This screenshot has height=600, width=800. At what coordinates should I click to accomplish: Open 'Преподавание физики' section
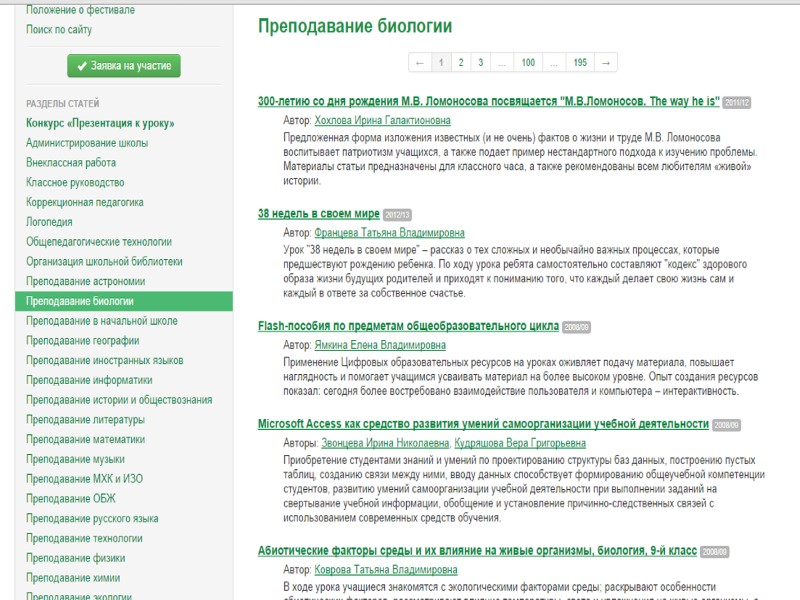click(x=76, y=558)
